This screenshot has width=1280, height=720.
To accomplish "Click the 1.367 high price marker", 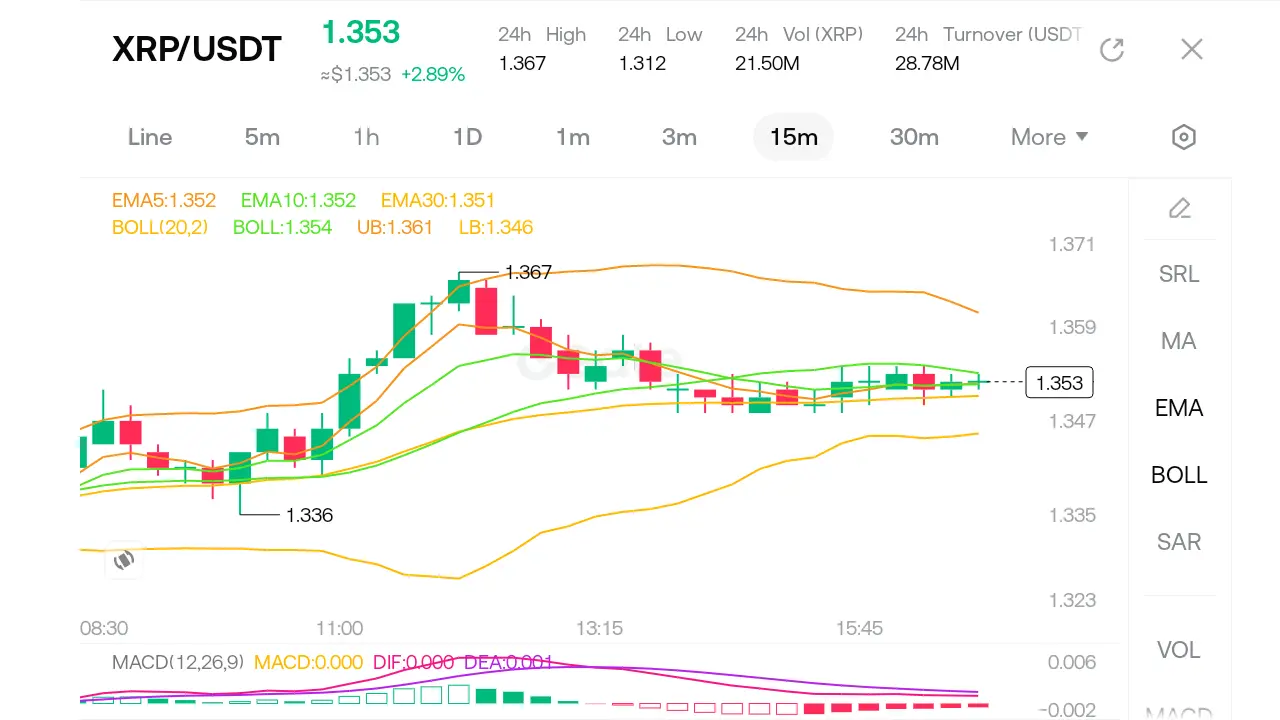I will click(528, 272).
